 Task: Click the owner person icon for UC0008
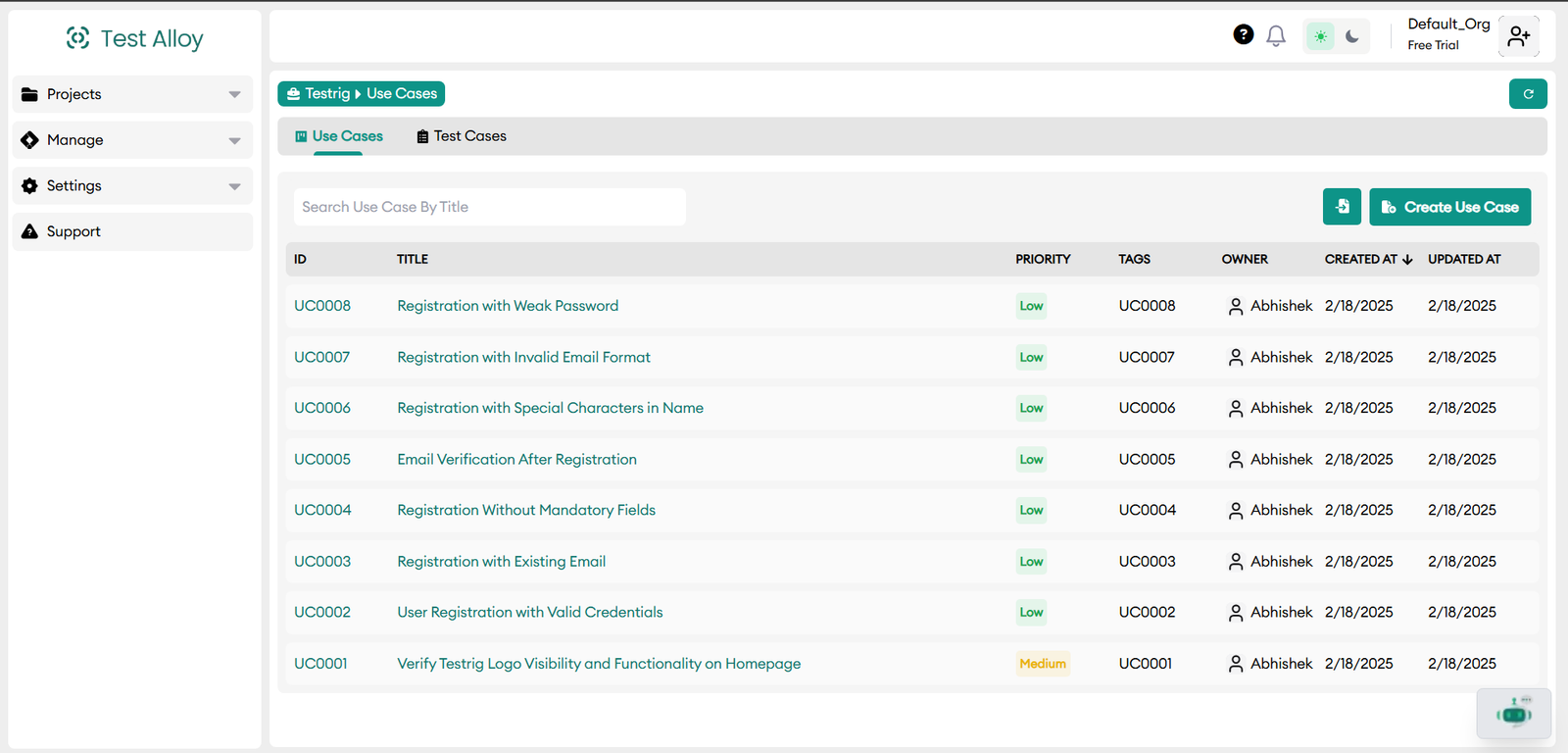click(1236, 307)
